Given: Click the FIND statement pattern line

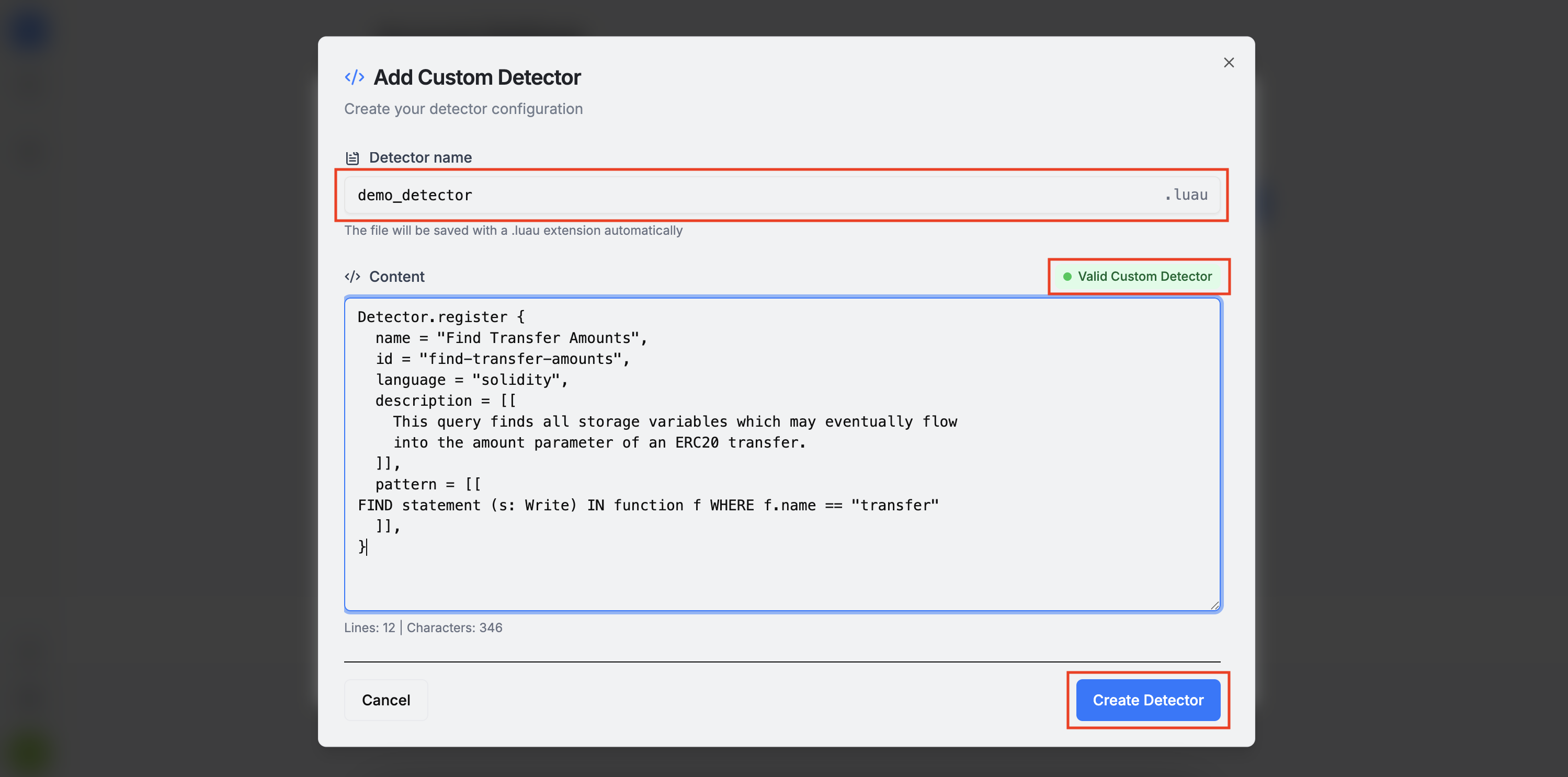Looking at the screenshot, I should [x=647, y=505].
